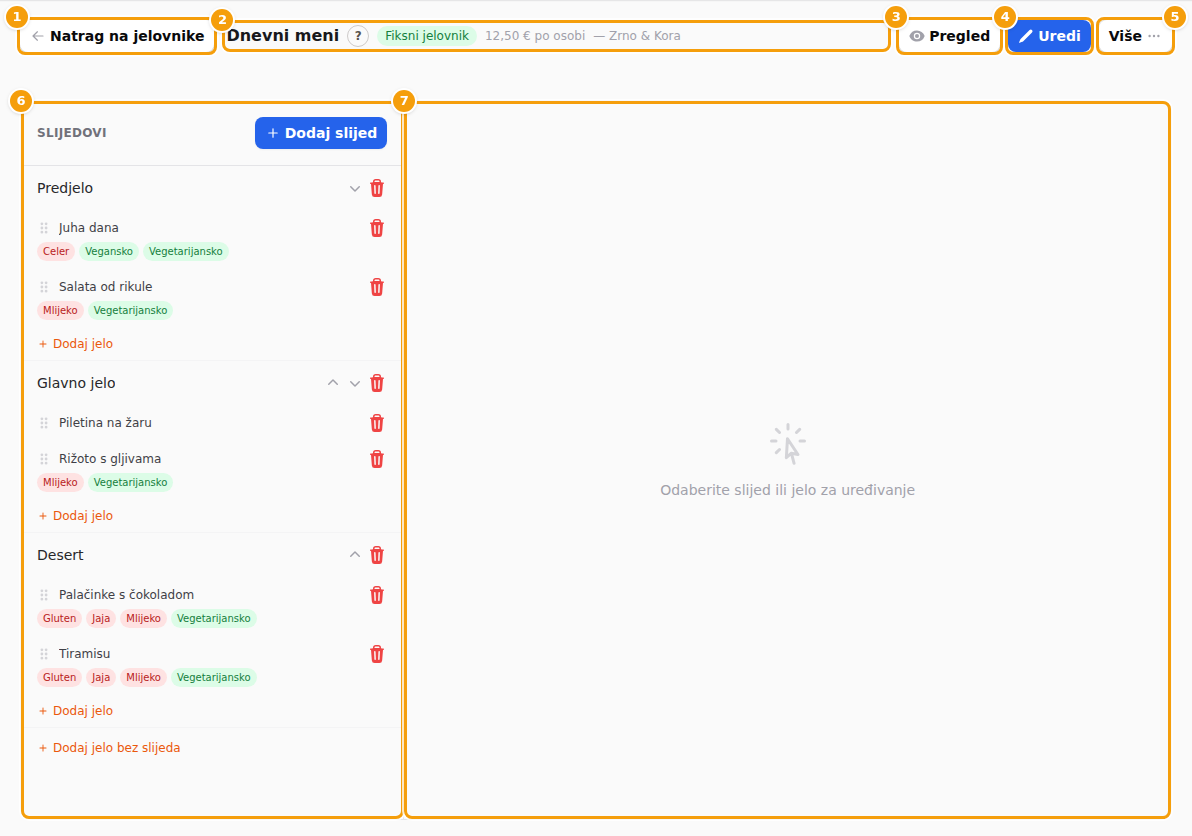This screenshot has height=836, width=1192.
Task: Click Dodaj jelo bez slijeda link
Action: [109, 748]
